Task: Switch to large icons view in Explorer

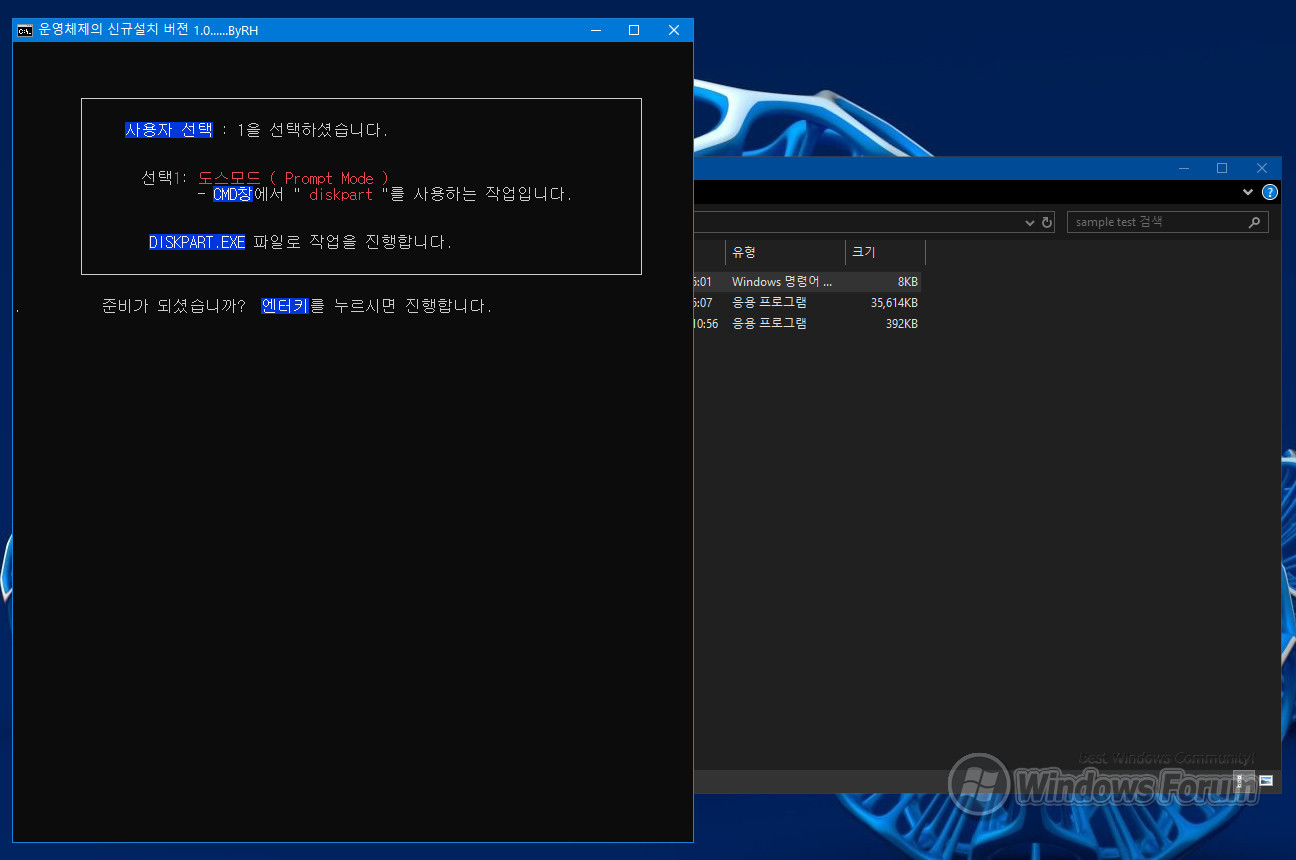Action: point(1266,780)
